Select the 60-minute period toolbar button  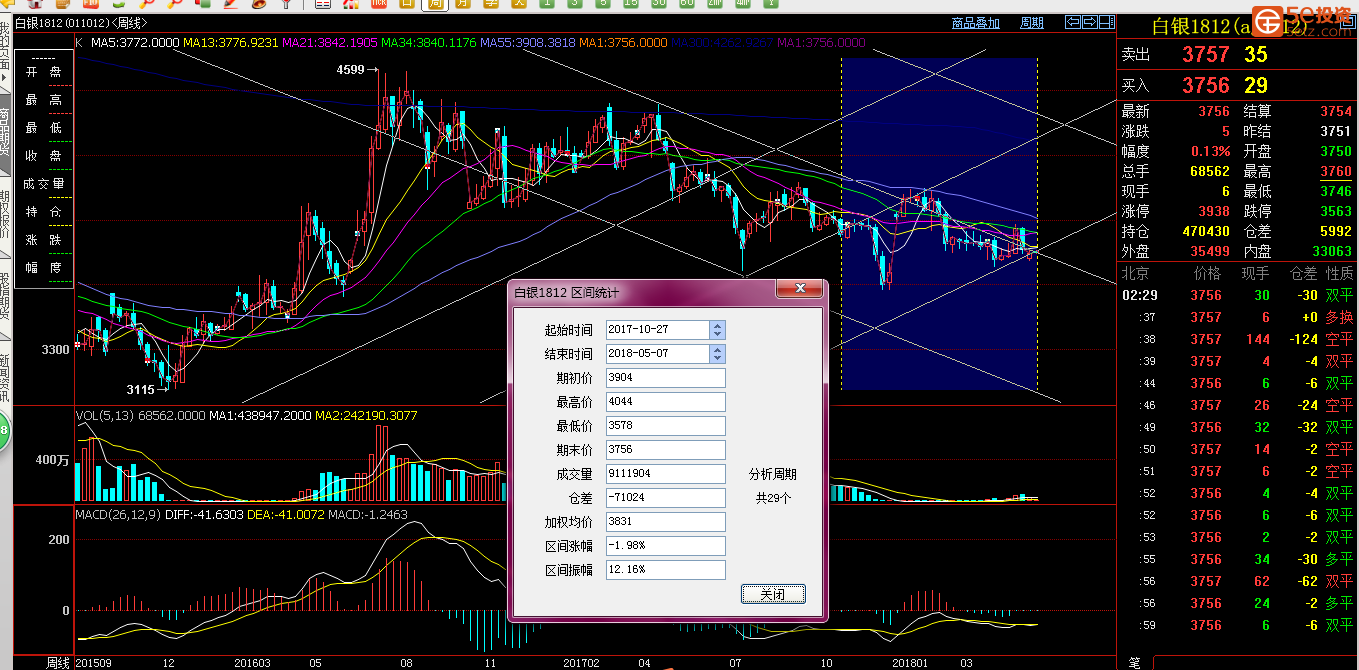pyautogui.click(x=686, y=4)
